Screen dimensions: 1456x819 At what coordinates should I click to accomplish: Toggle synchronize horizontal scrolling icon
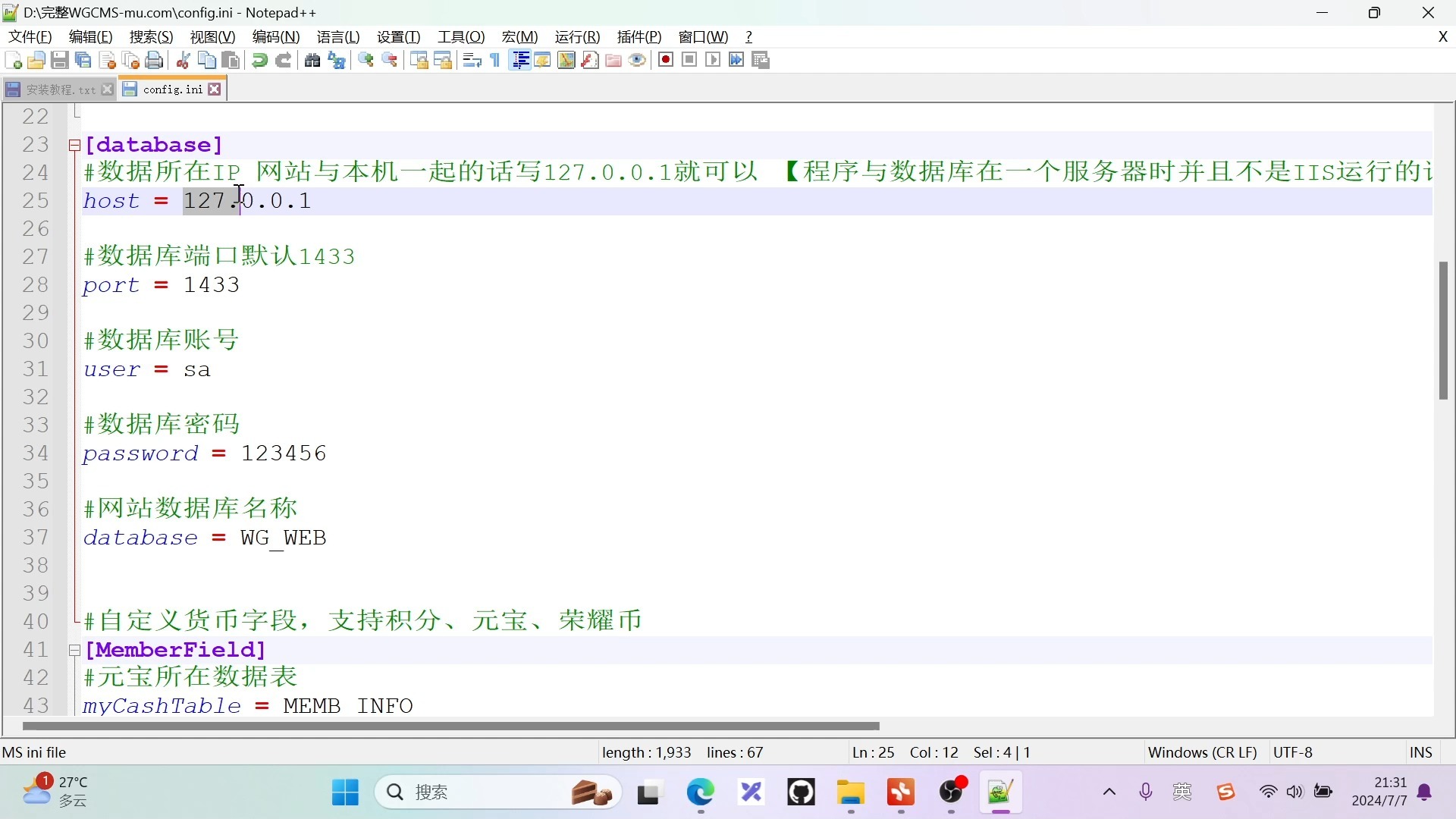tap(443, 61)
